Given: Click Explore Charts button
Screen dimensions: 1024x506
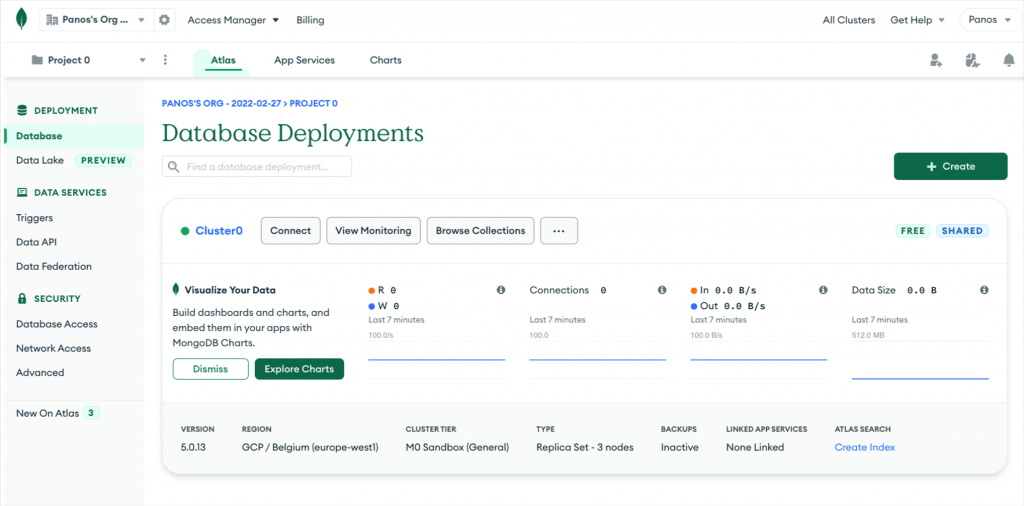Looking at the screenshot, I should click(x=299, y=369).
